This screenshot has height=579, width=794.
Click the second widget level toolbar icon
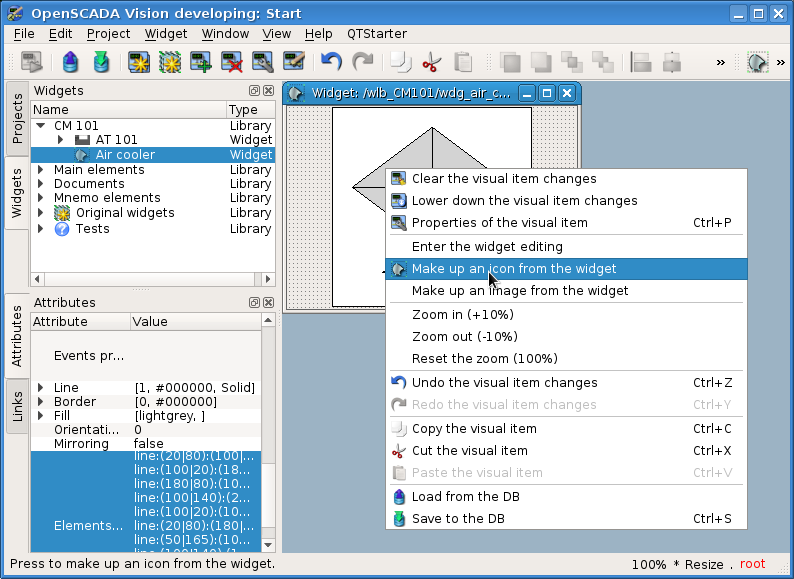coord(541,62)
